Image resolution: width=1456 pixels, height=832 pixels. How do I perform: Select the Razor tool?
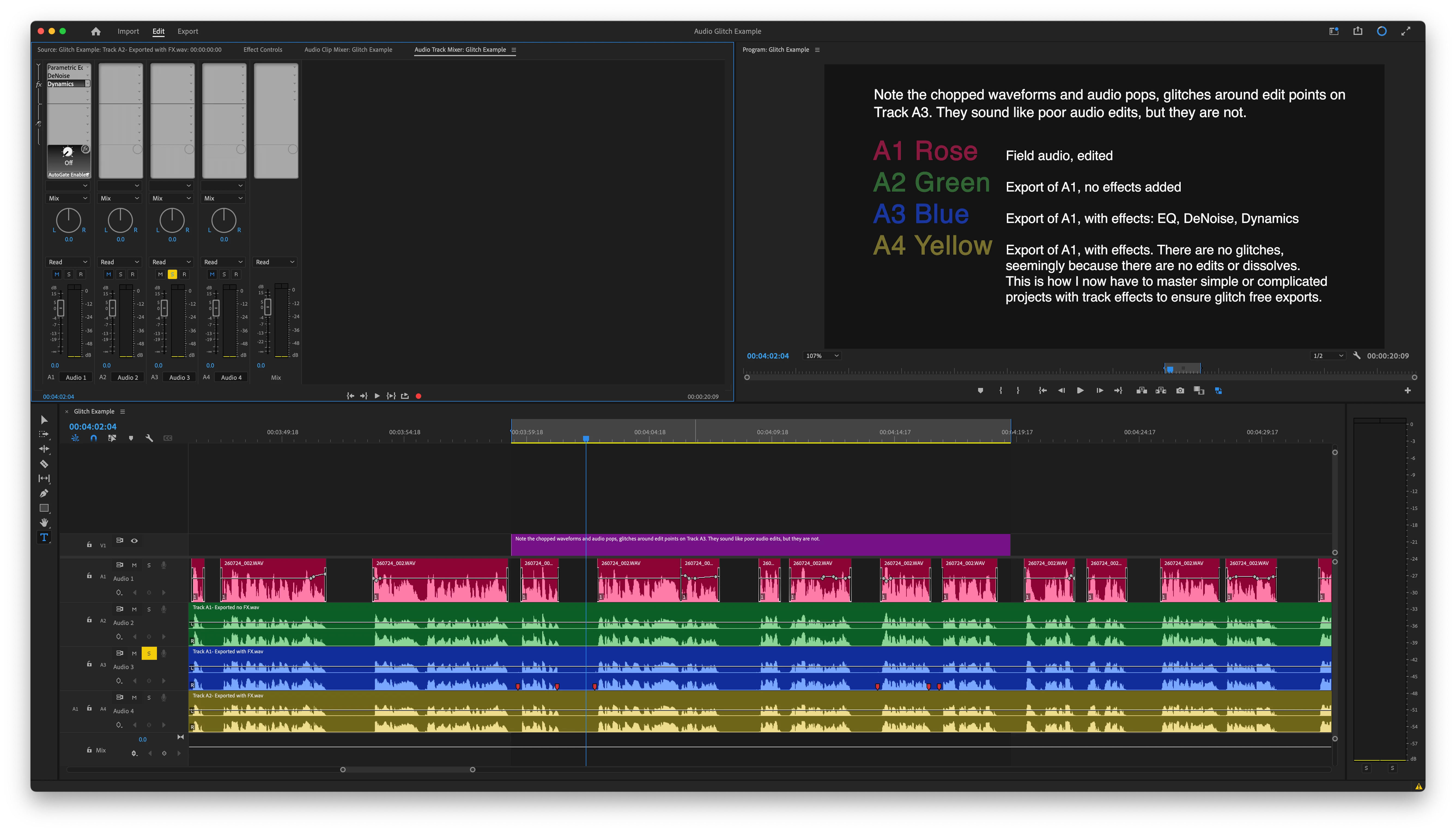(x=44, y=464)
